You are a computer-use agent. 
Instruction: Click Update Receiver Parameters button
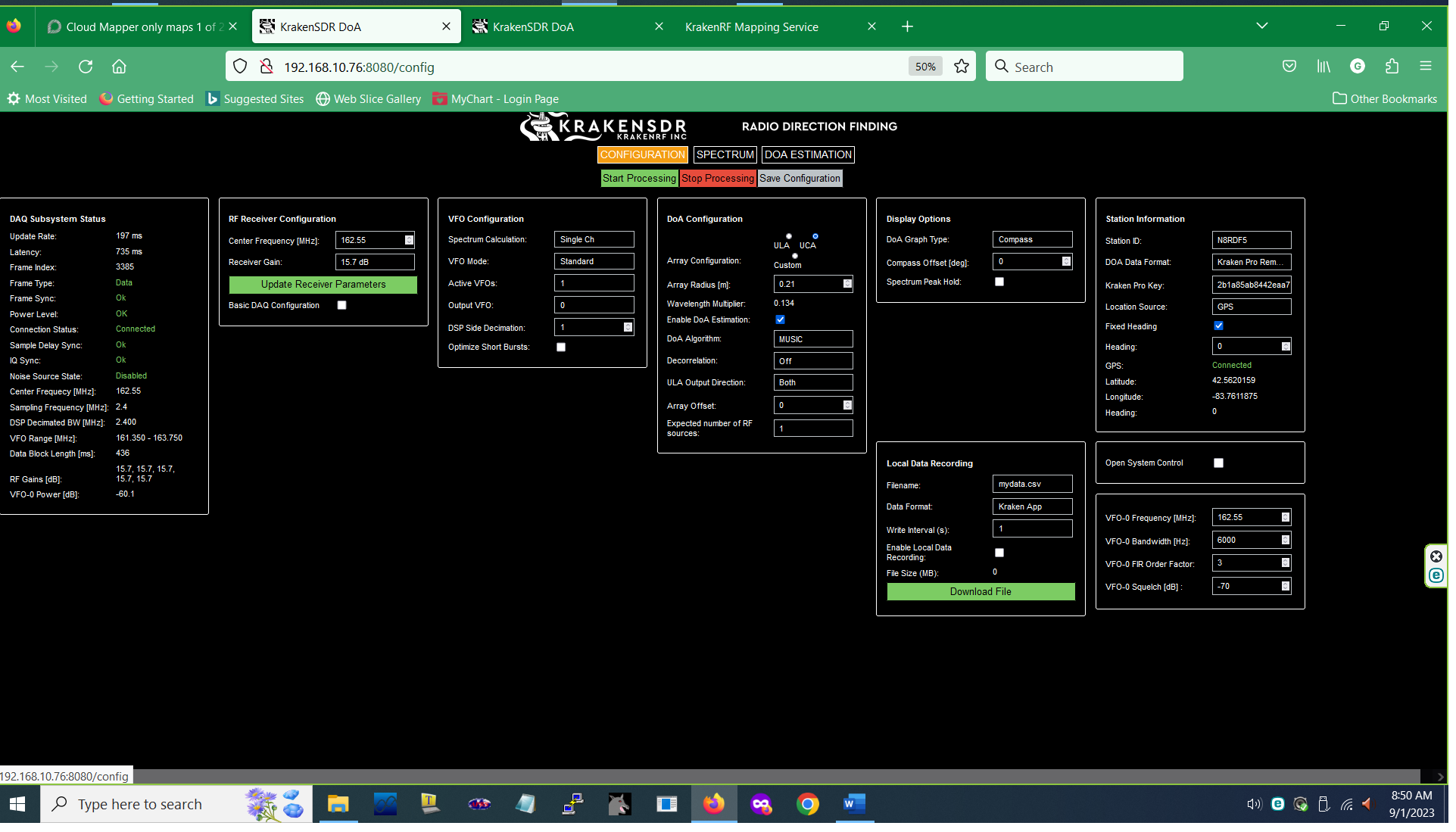click(323, 285)
